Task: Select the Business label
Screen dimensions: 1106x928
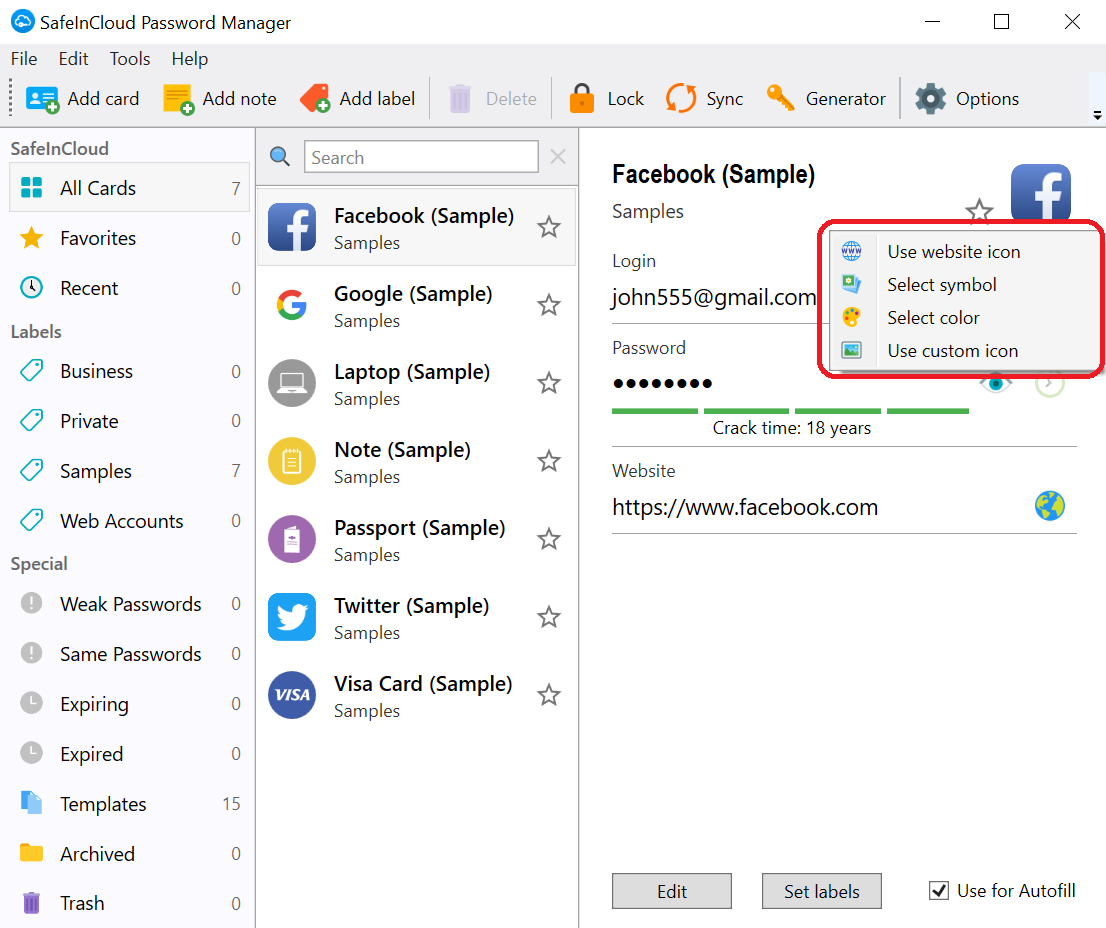Action: (129, 371)
